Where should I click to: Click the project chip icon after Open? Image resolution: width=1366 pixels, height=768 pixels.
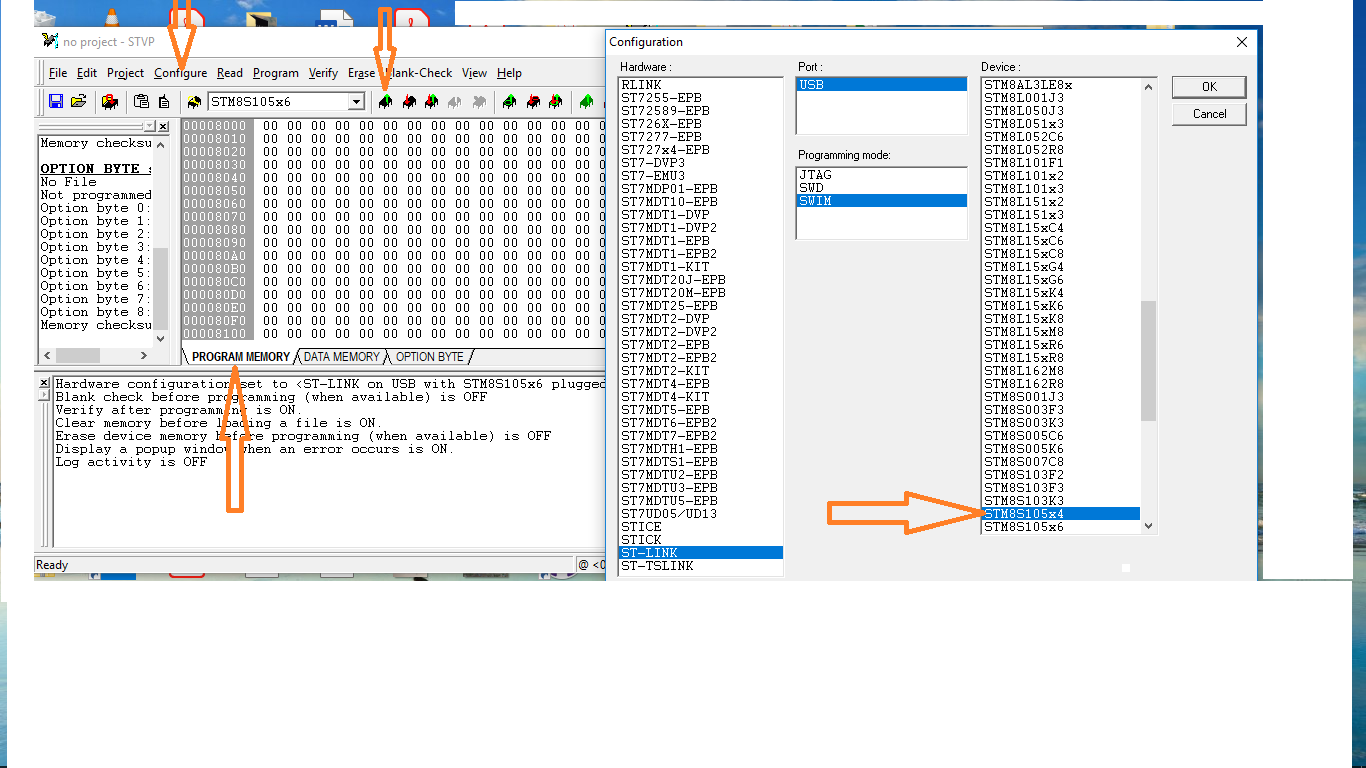click(110, 101)
